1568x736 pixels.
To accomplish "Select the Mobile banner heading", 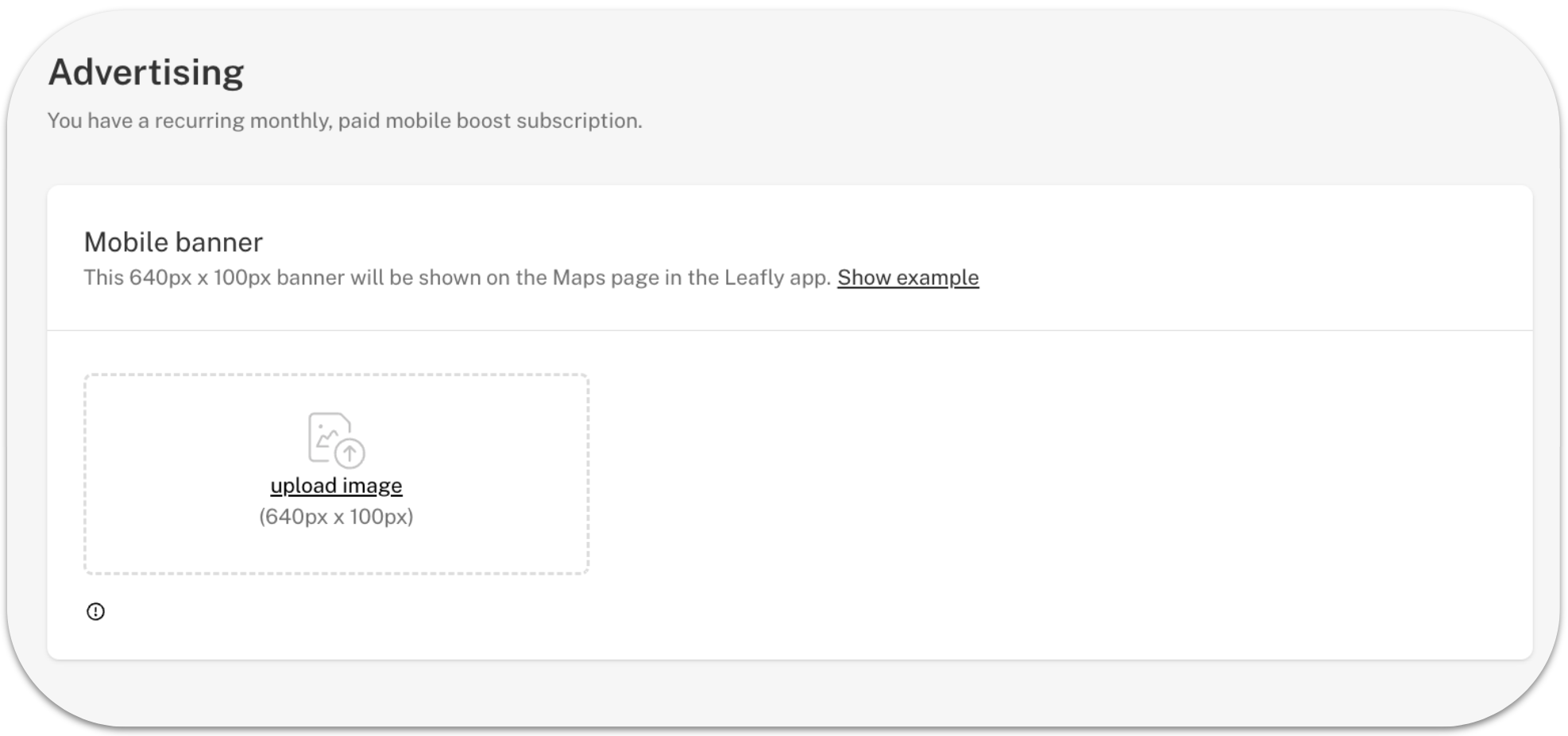I will coord(173,242).
